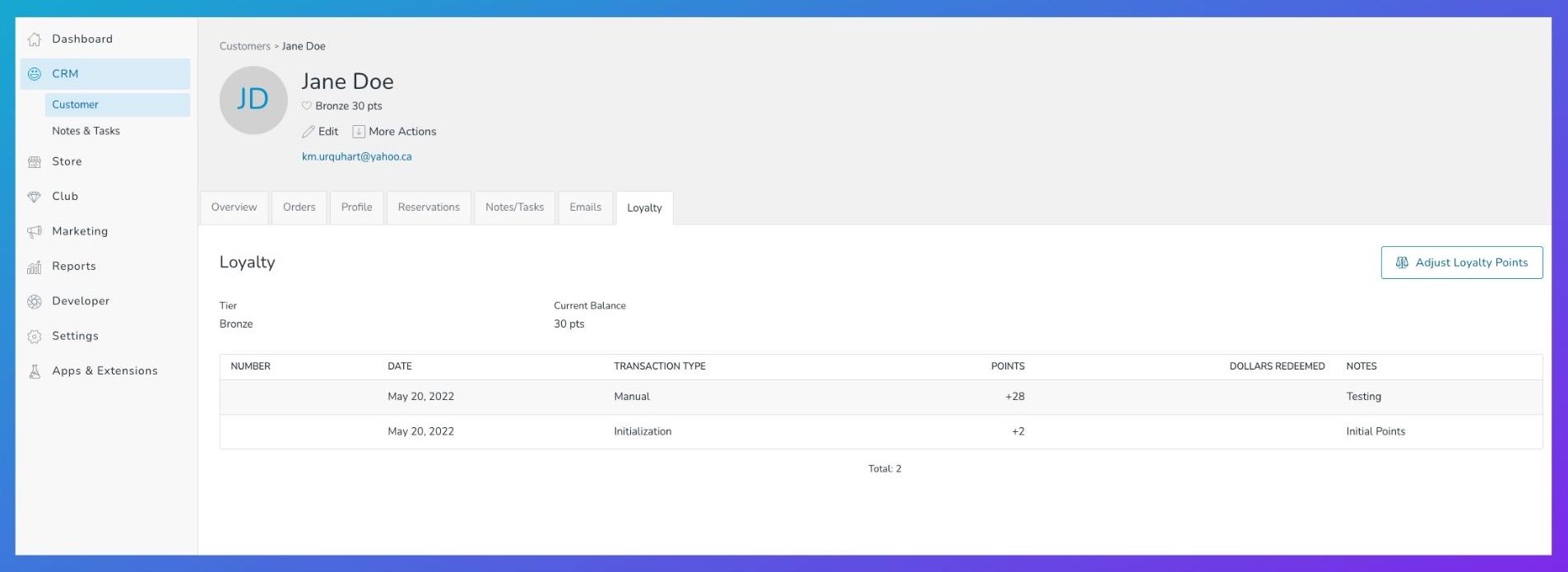Image resolution: width=1568 pixels, height=572 pixels.
Task: Switch to the Notes/Tasks tab
Action: pos(515,207)
